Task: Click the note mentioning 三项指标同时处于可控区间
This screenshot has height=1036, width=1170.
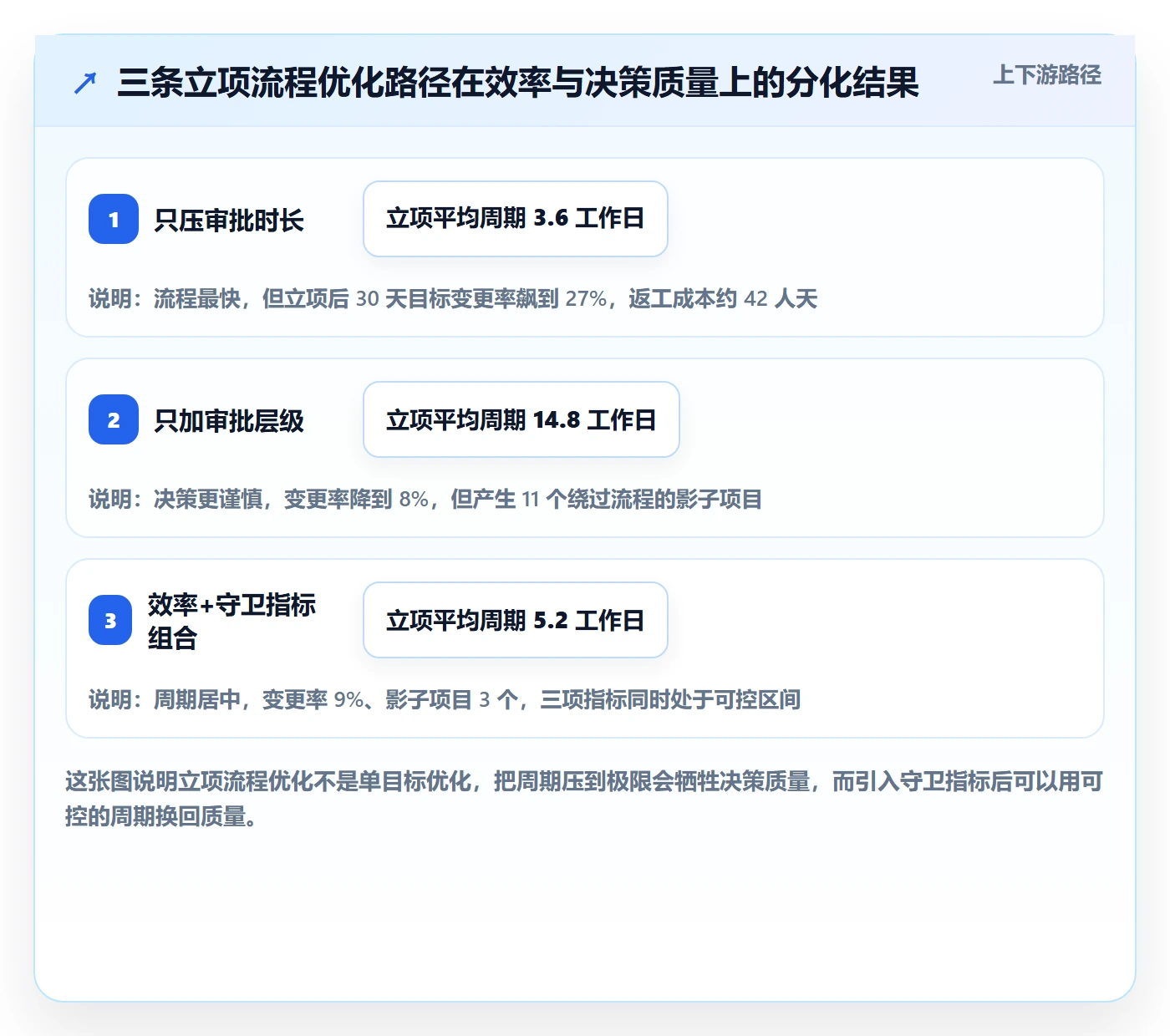Action: pos(445,699)
